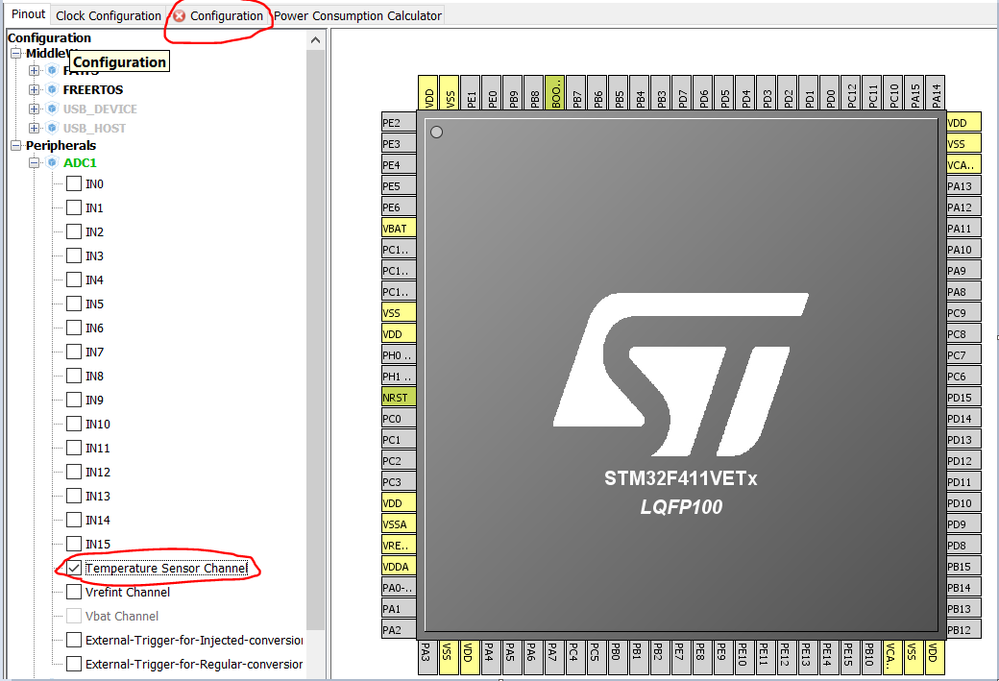This screenshot has height=681, width=999.
Task: Uncheck Temperature Sensor Channel
Action: (x=74, y=568)
